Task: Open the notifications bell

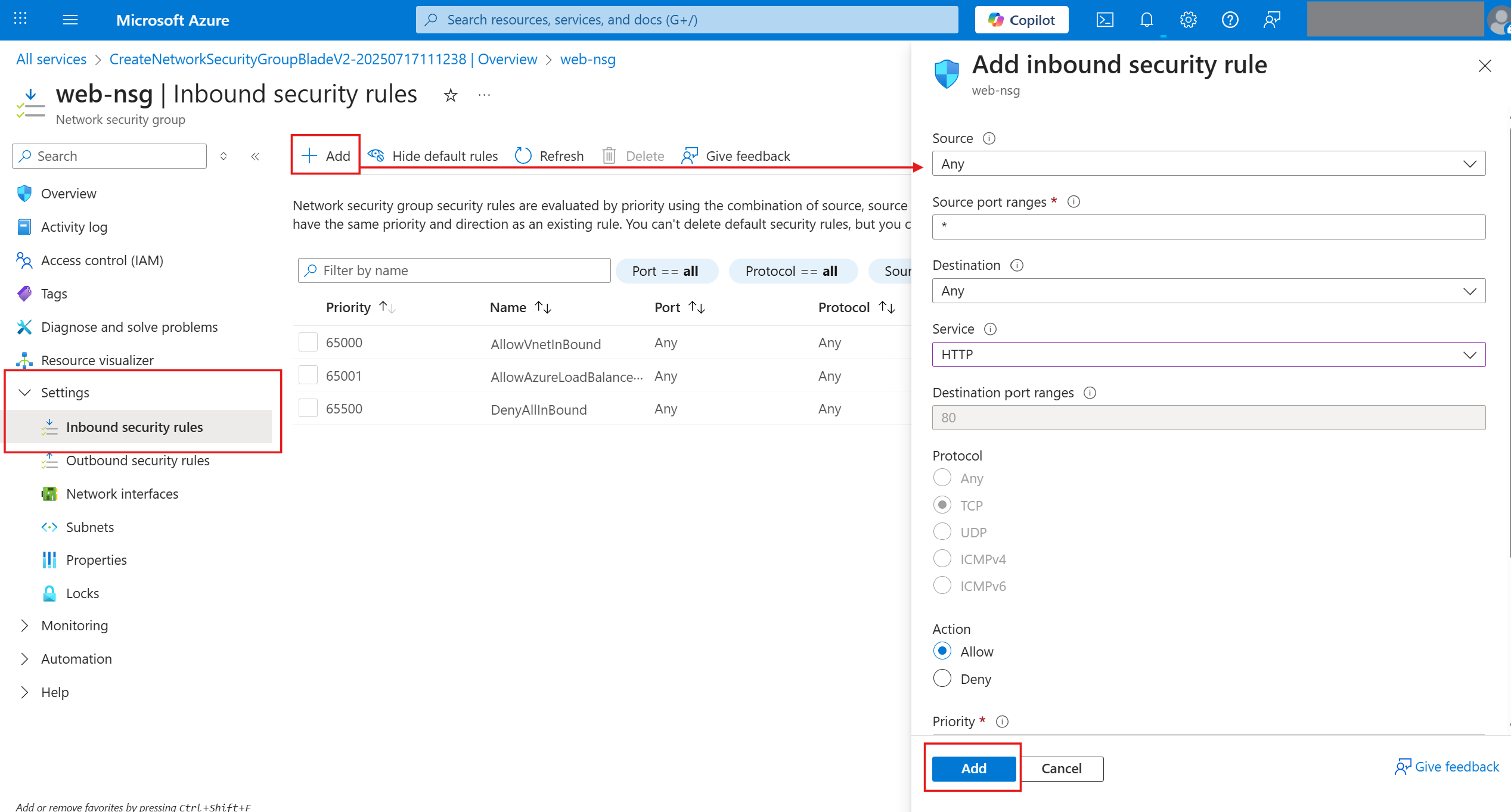Action: coord(1146,20)
